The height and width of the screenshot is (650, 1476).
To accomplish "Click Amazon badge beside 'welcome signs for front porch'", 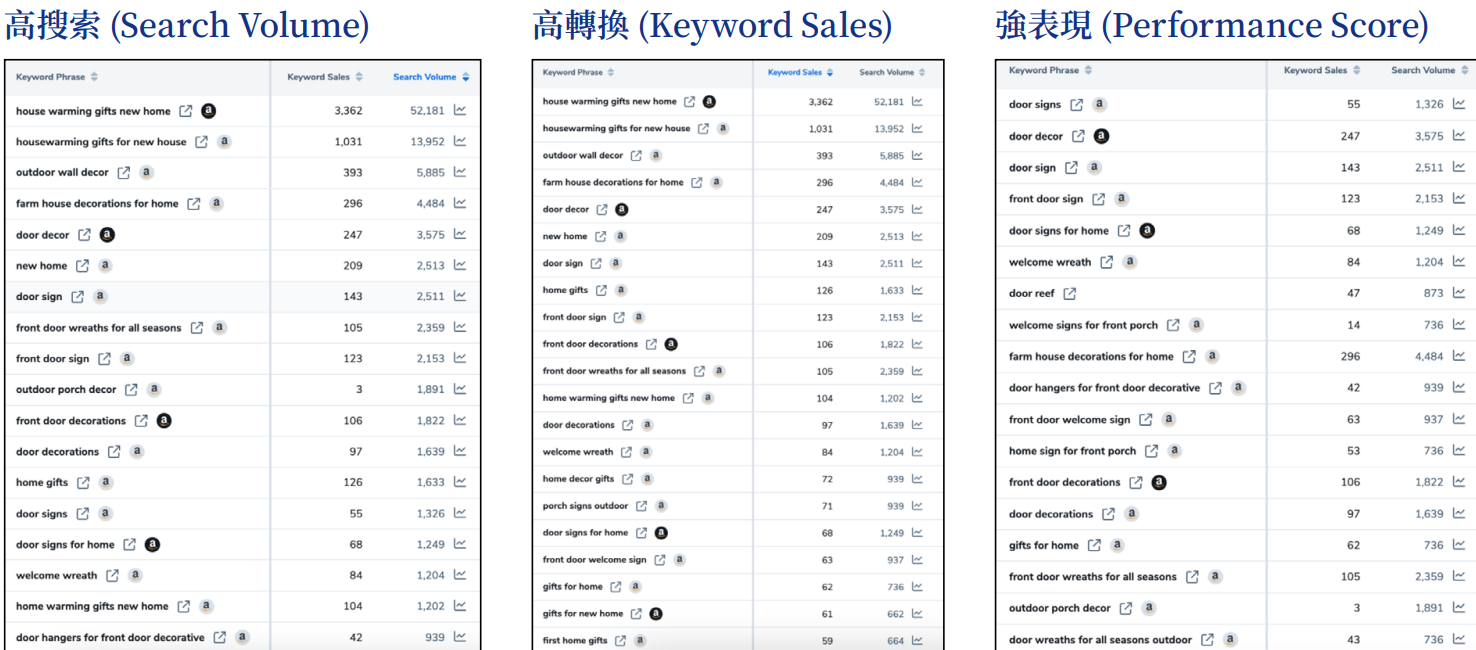I will (1196, 325).
